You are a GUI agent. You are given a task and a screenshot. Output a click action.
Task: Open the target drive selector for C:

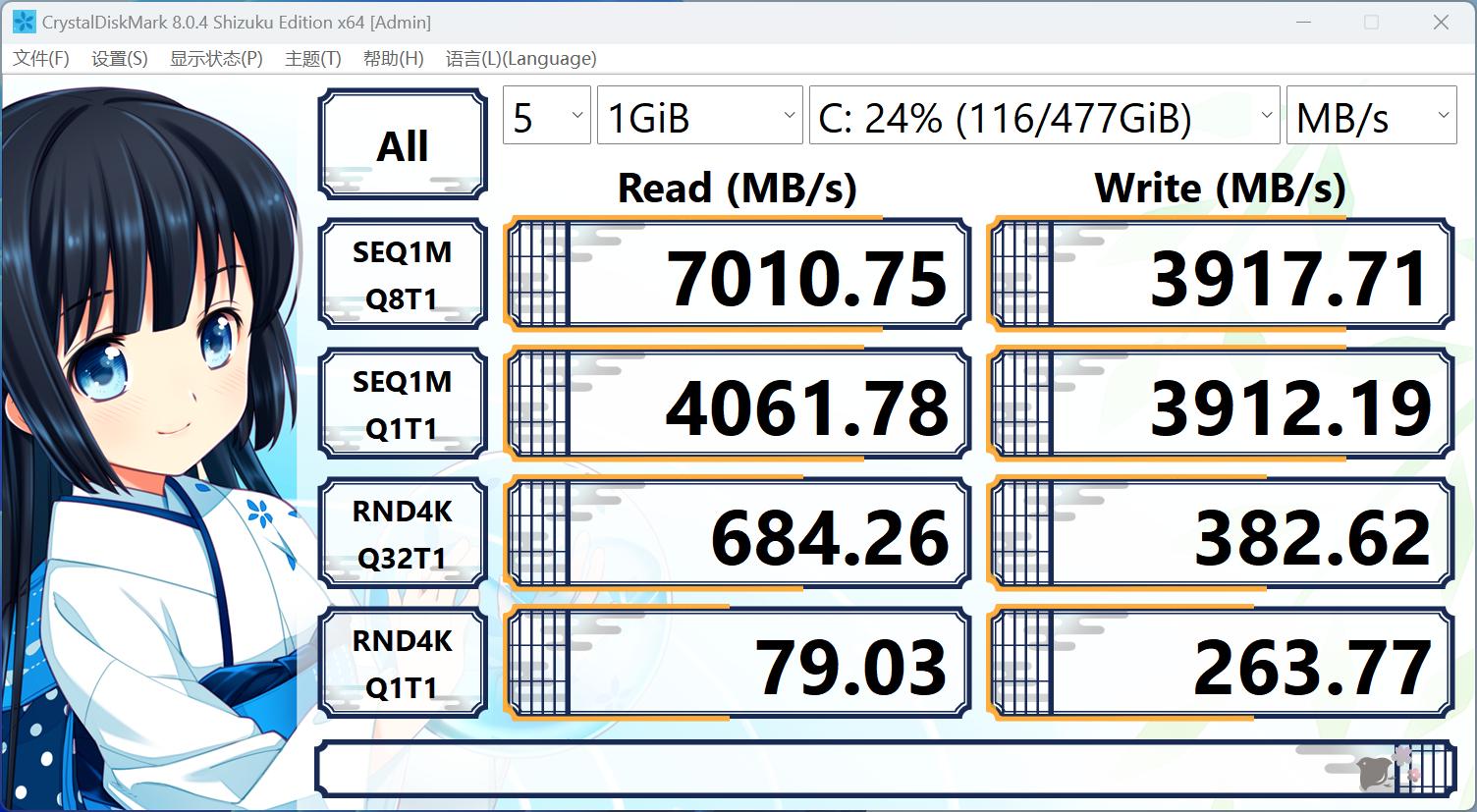[x=1043, y=115]
